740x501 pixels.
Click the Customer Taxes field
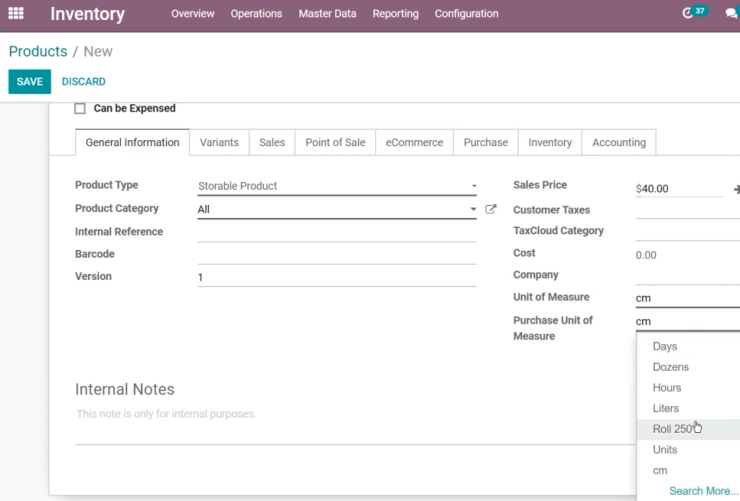(688, 210)
